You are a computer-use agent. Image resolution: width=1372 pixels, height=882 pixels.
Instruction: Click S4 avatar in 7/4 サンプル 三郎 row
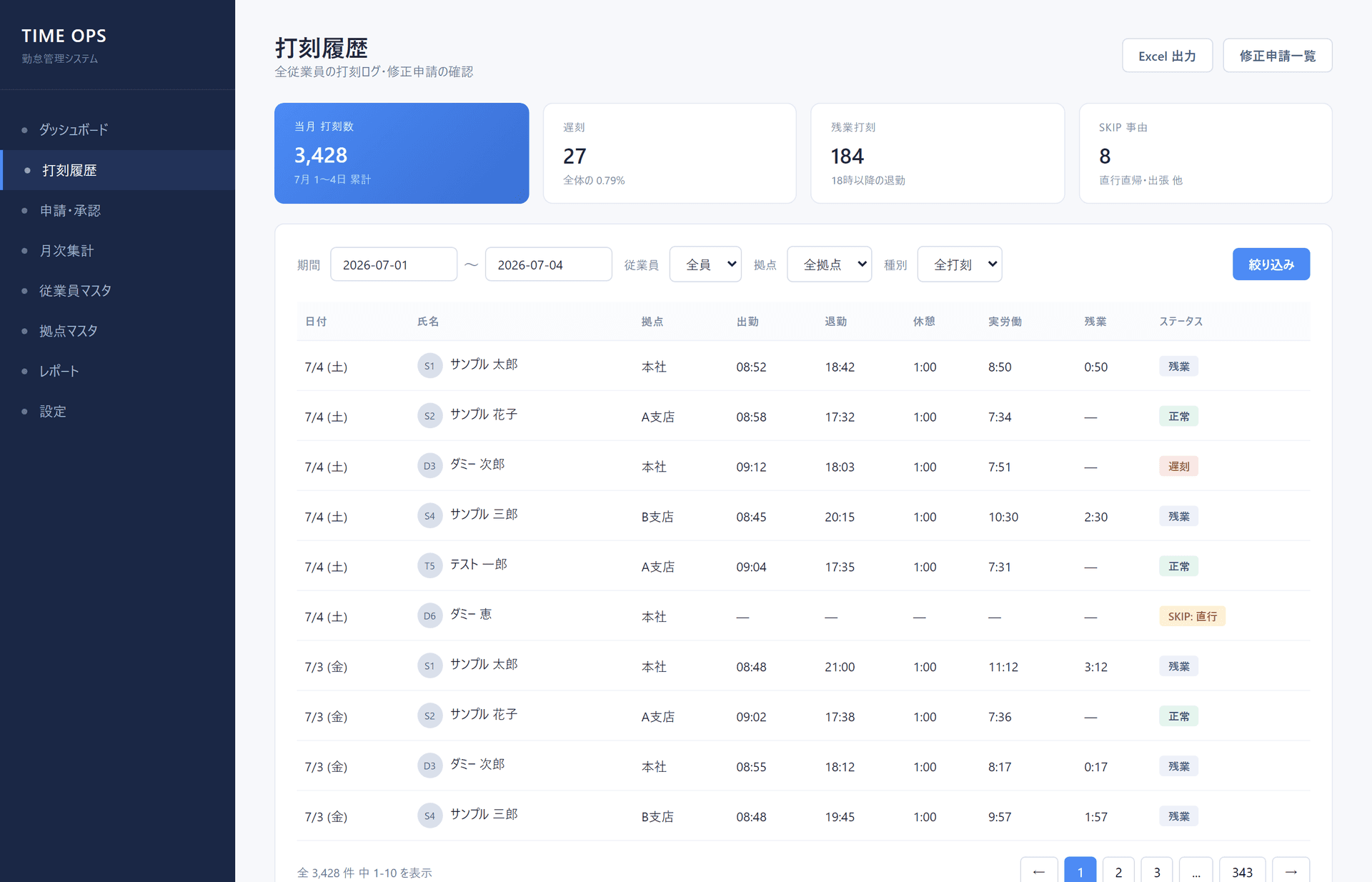point(429,516)
